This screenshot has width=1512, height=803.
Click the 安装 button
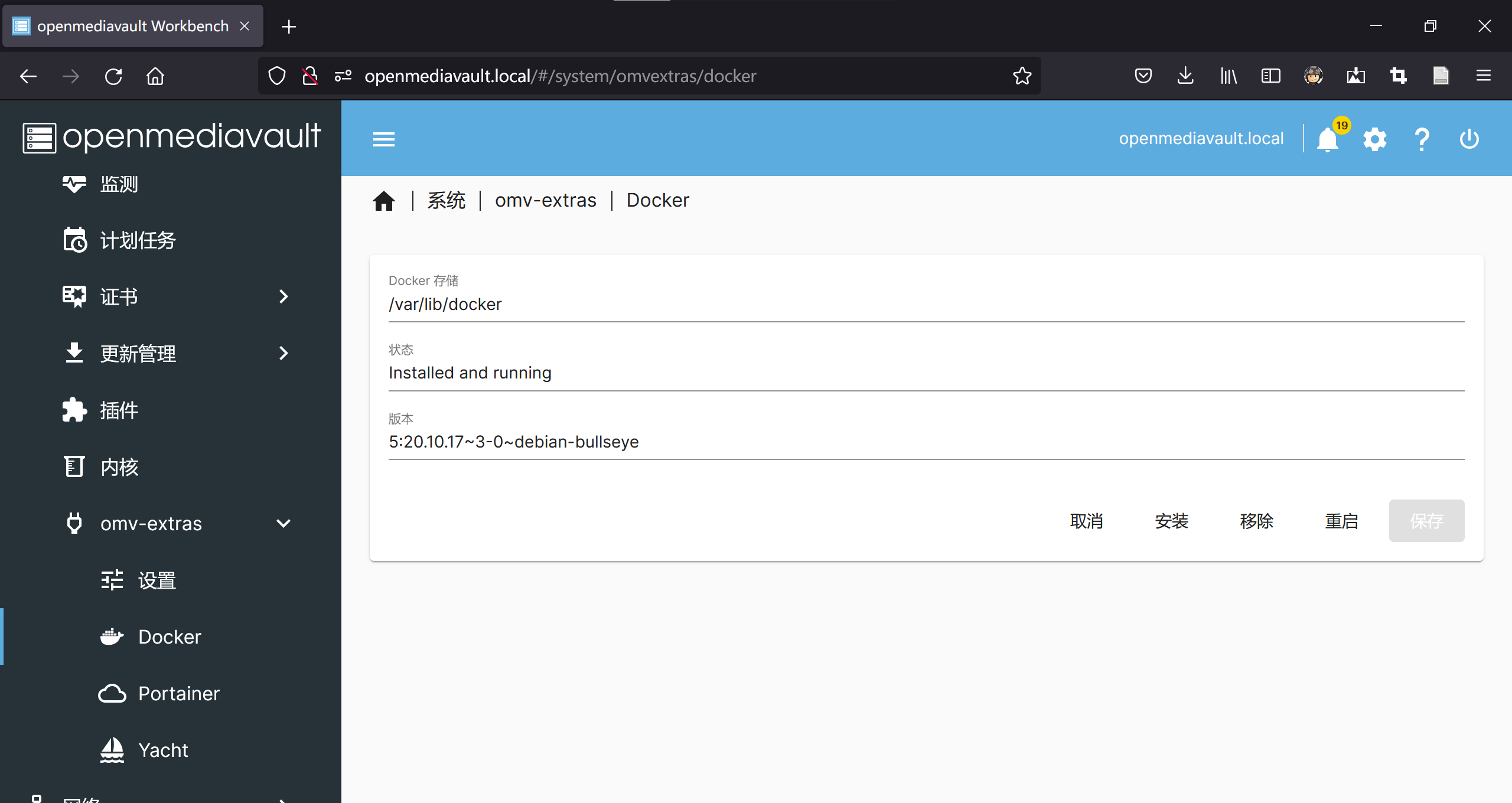(1172, 521)
